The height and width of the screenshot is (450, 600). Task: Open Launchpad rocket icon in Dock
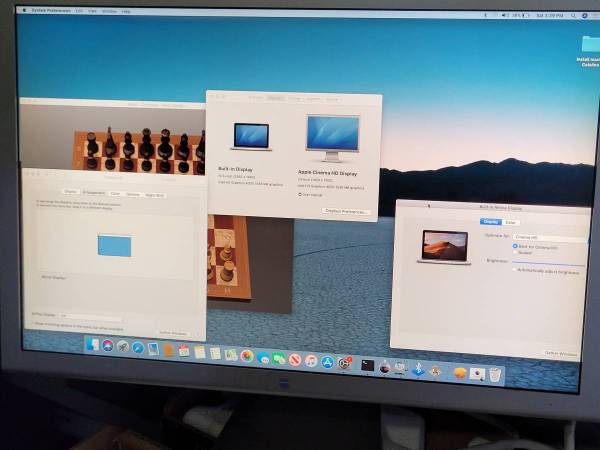123,347
